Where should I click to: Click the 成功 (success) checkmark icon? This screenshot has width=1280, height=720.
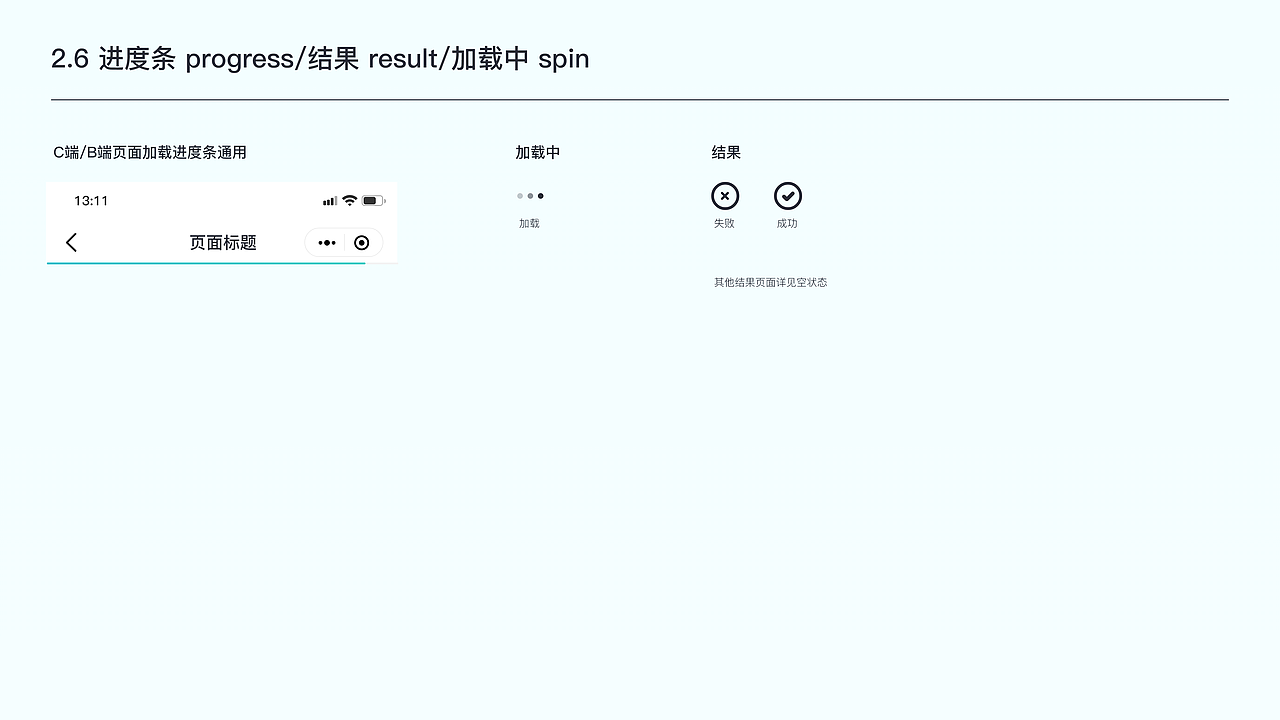[787, 195]
